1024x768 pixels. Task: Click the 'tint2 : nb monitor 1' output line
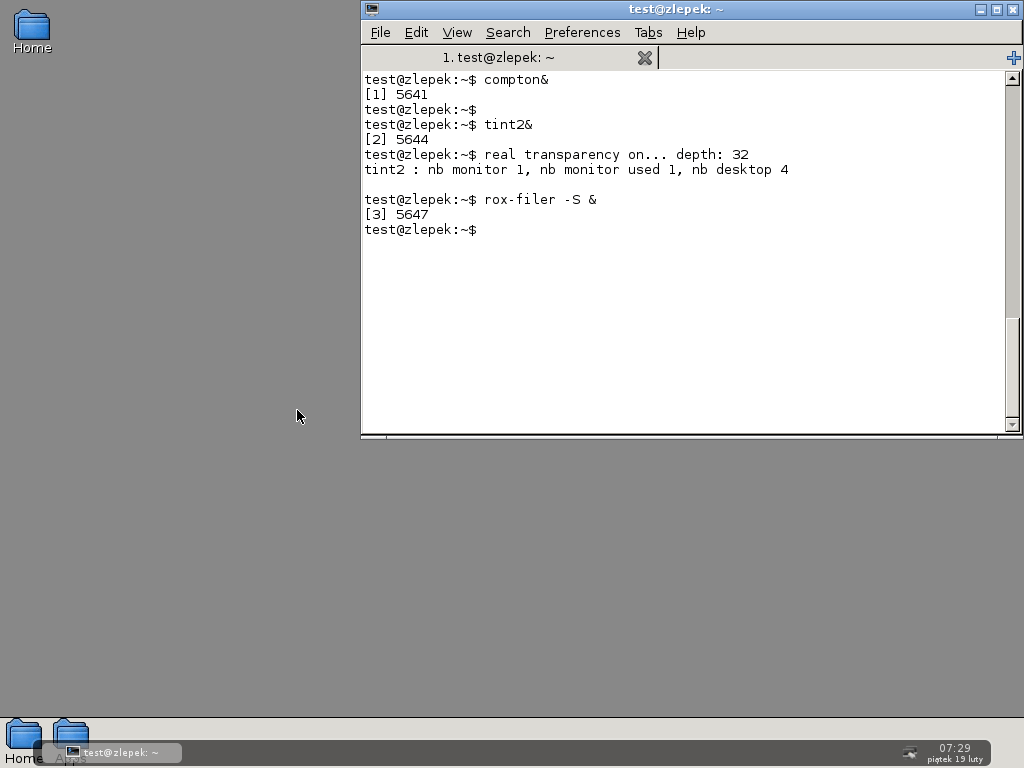[x=577, y=170]
